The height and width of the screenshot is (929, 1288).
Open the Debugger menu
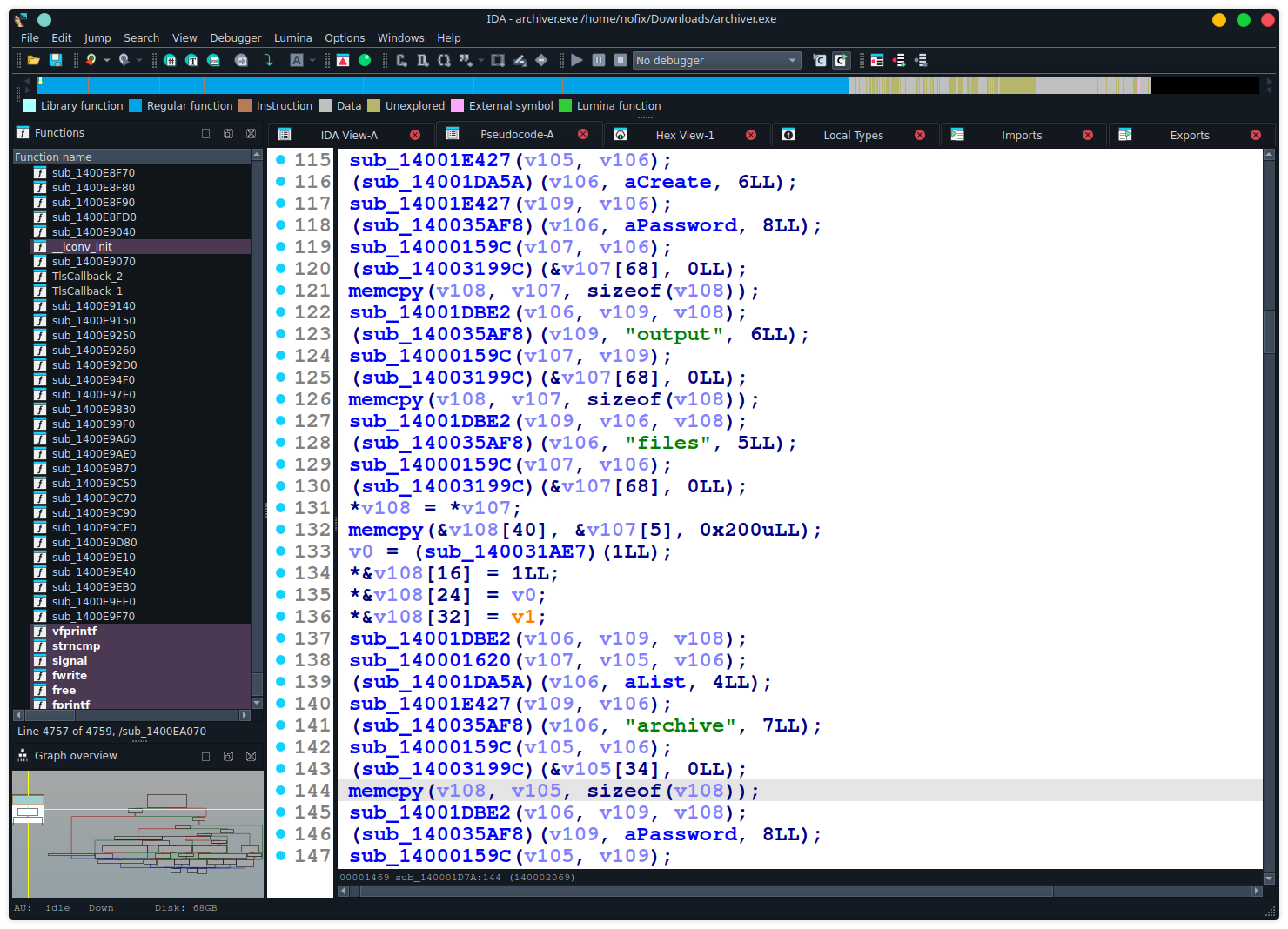[x=235, y=37]
